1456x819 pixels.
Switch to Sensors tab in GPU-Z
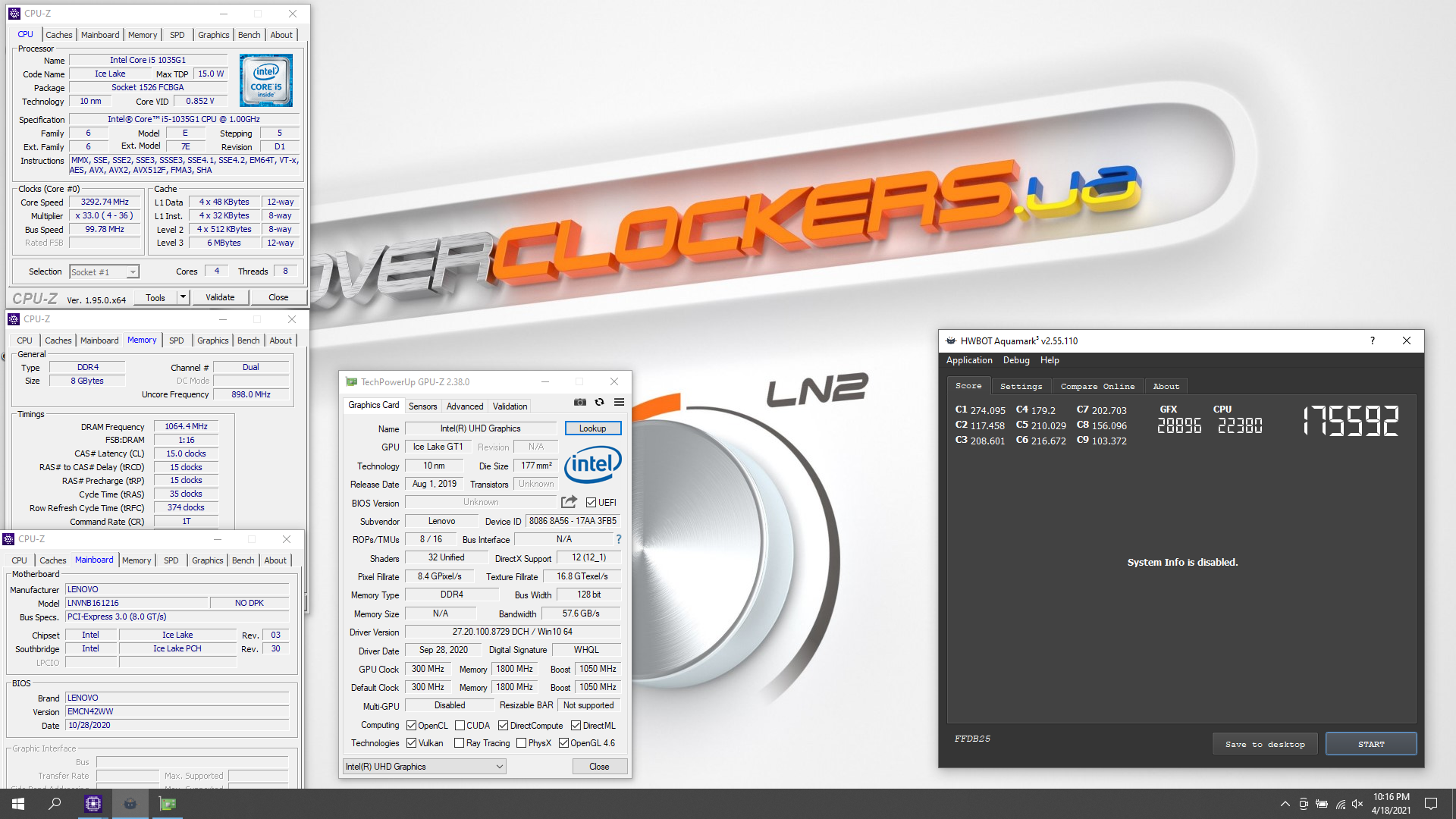[423, 406]
